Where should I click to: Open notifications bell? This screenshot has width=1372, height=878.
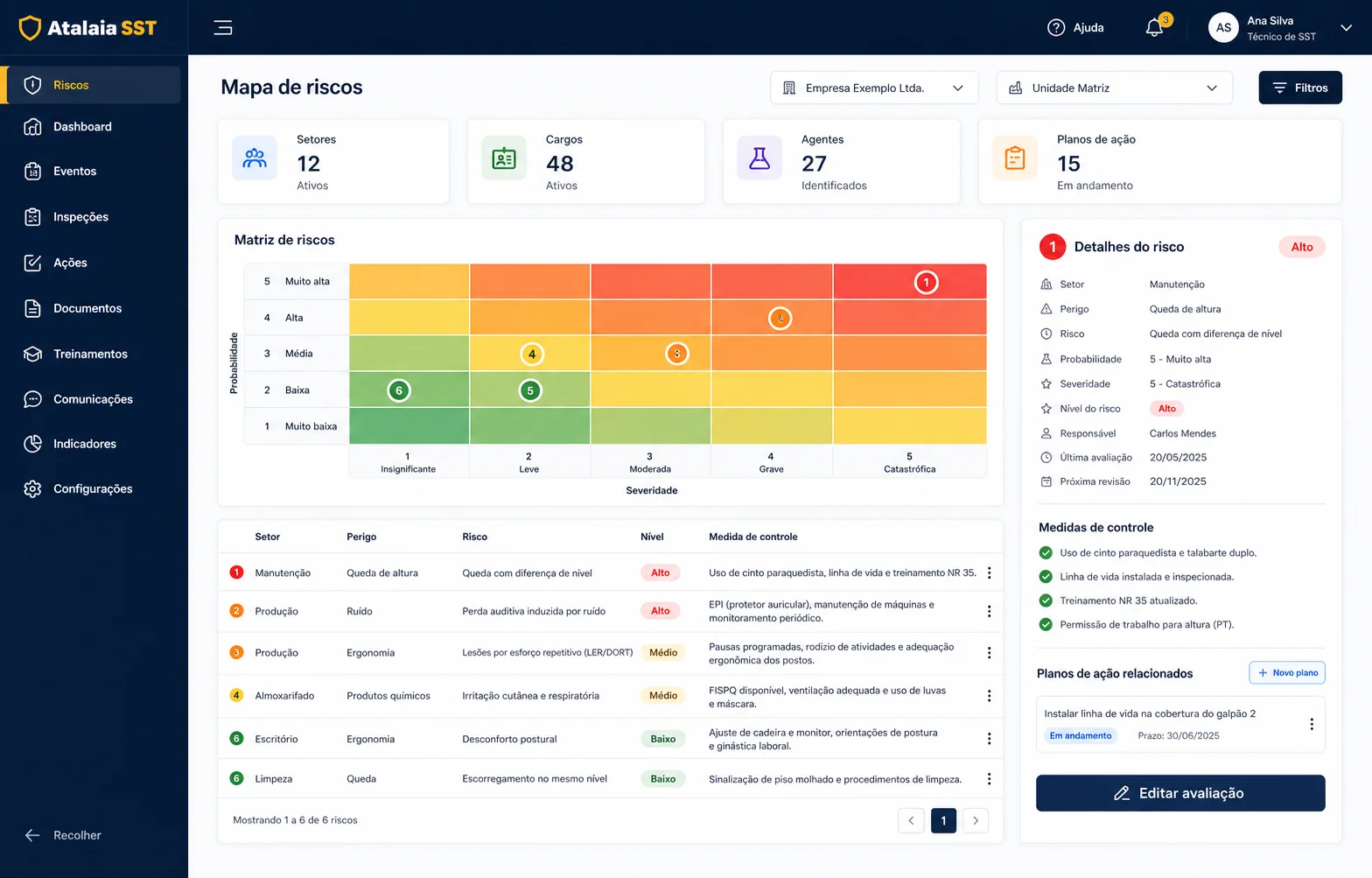click(x=1155, y=28)
